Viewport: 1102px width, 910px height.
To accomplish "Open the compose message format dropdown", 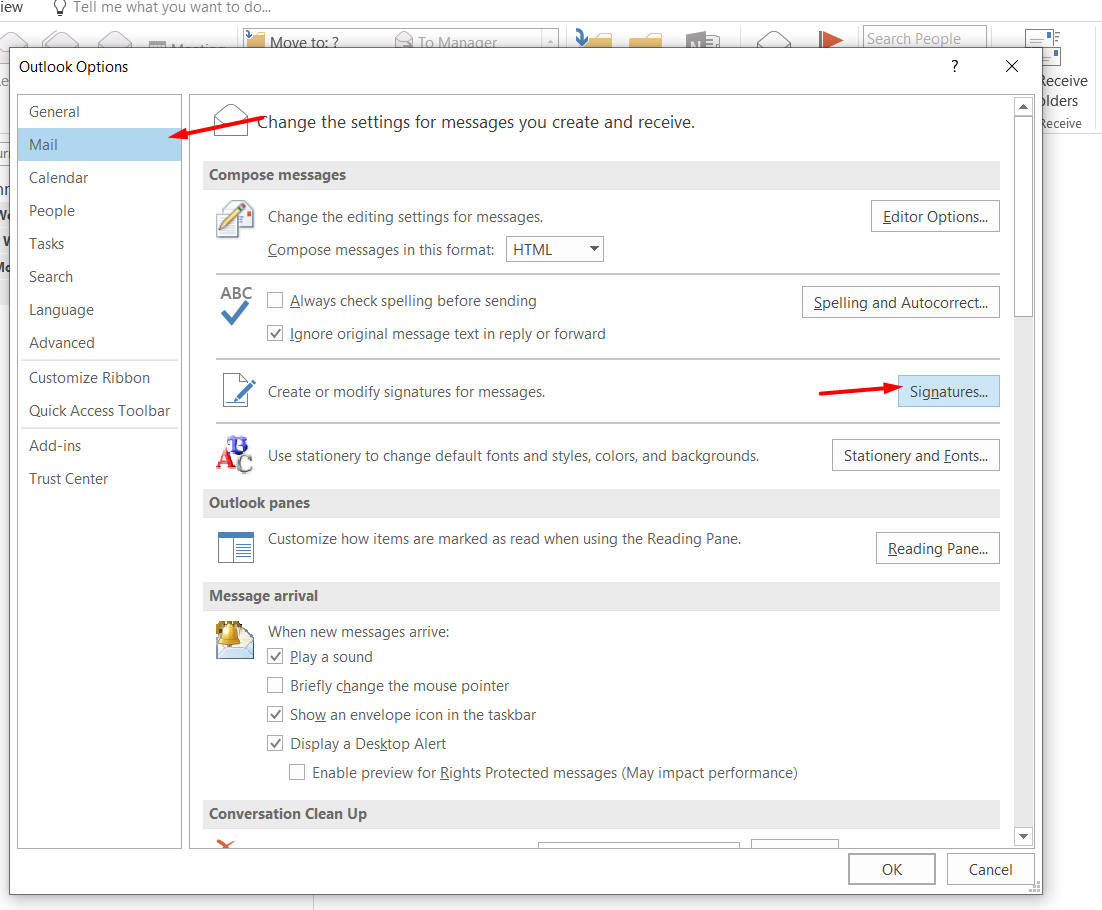I will 555,249.
